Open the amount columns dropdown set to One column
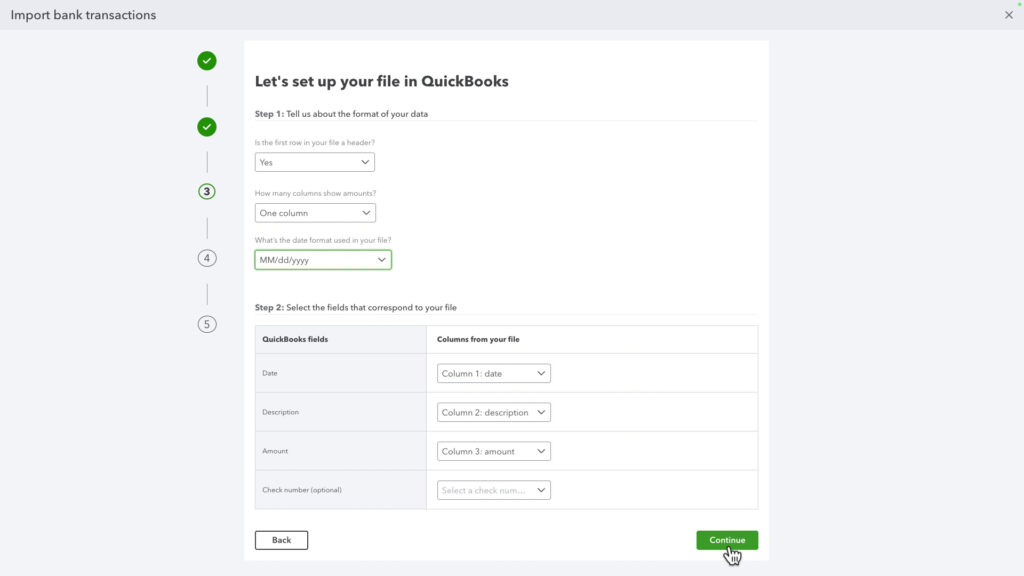Image resolution: width=1024 pixels, height=576 pixels. [314, 212]
